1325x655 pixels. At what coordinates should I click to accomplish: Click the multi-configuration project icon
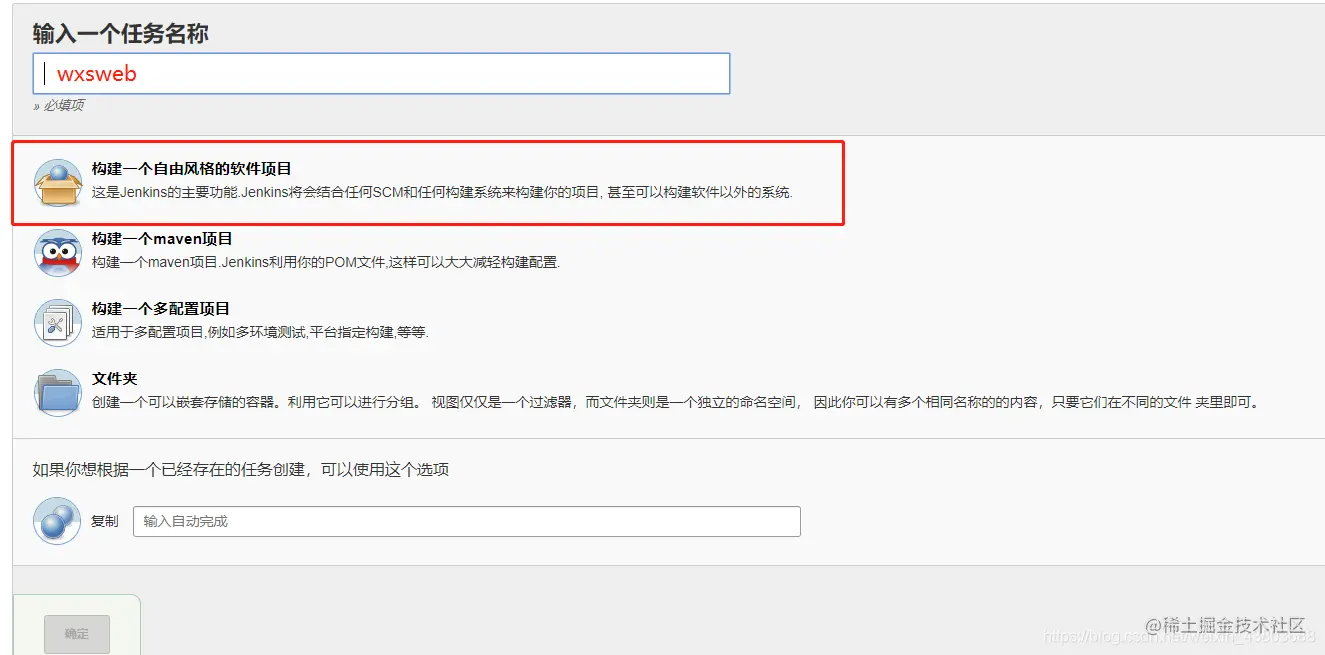pyautogui.click(x=57, y=322)
